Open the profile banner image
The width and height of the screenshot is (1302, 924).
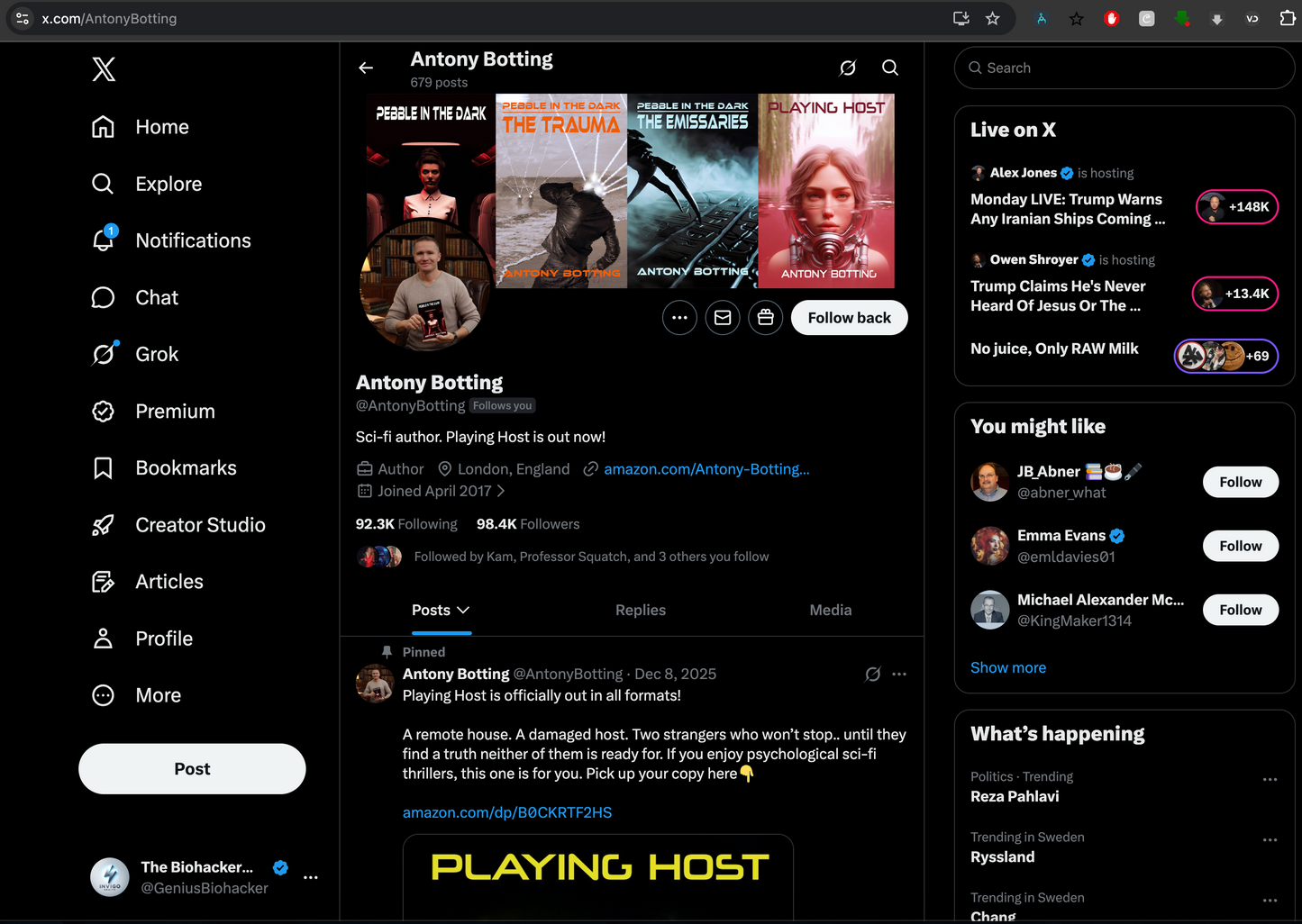pyautogui.click(x=631, y=191)
